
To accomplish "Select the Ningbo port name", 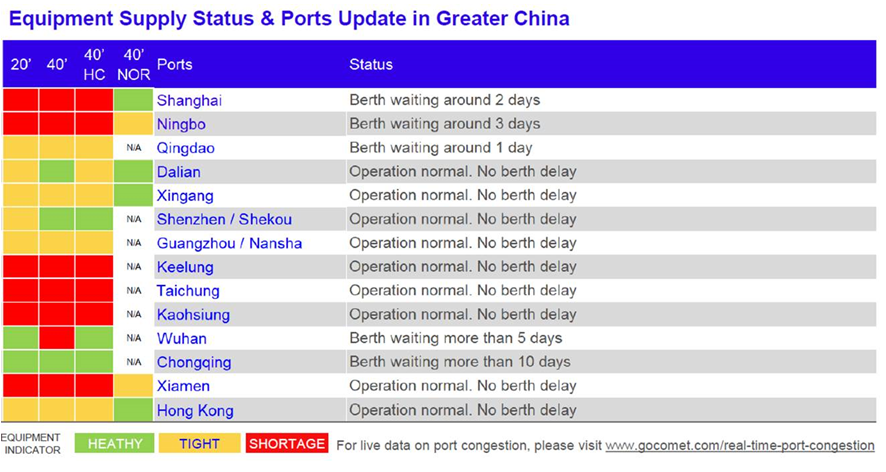I will coord(181,124).
